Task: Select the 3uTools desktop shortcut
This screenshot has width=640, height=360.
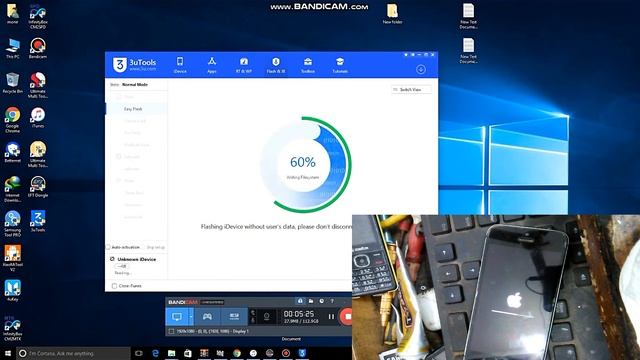Action: pyautogui.click(x=38, y=221)
